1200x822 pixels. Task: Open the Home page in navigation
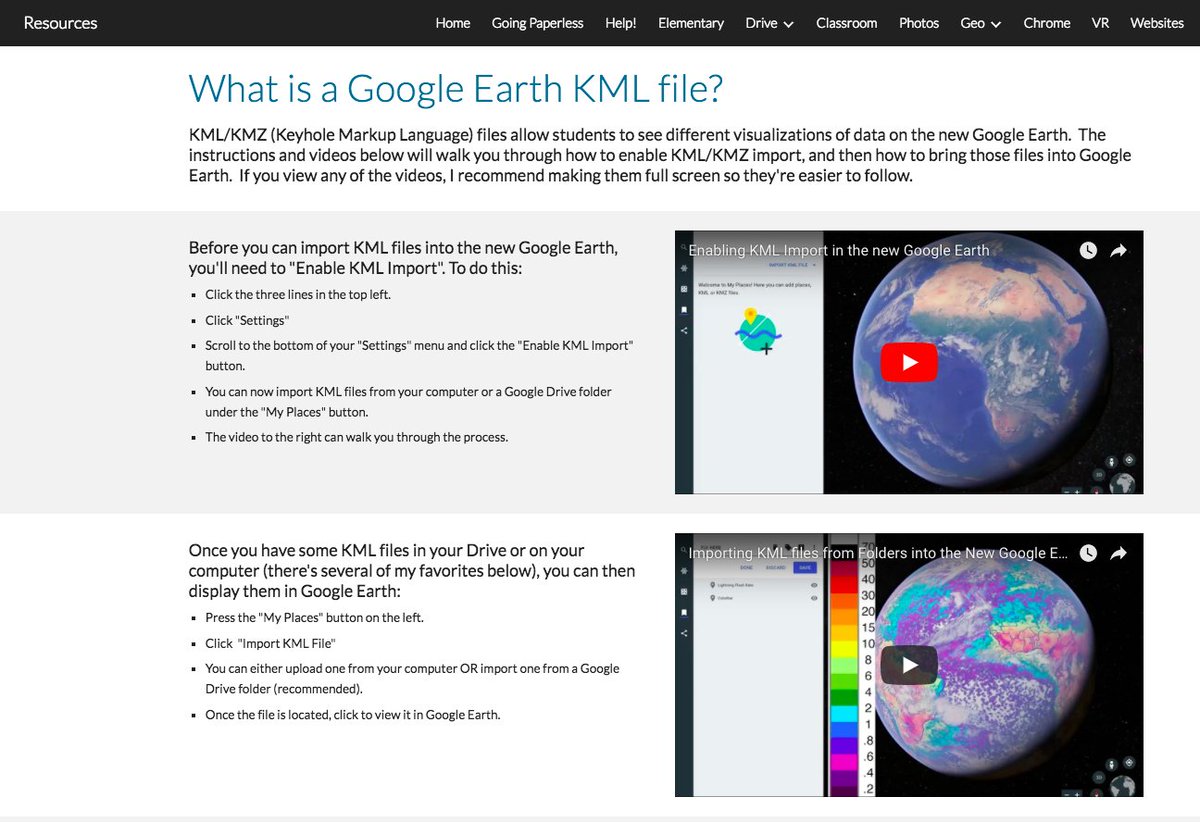coord(453,23)
